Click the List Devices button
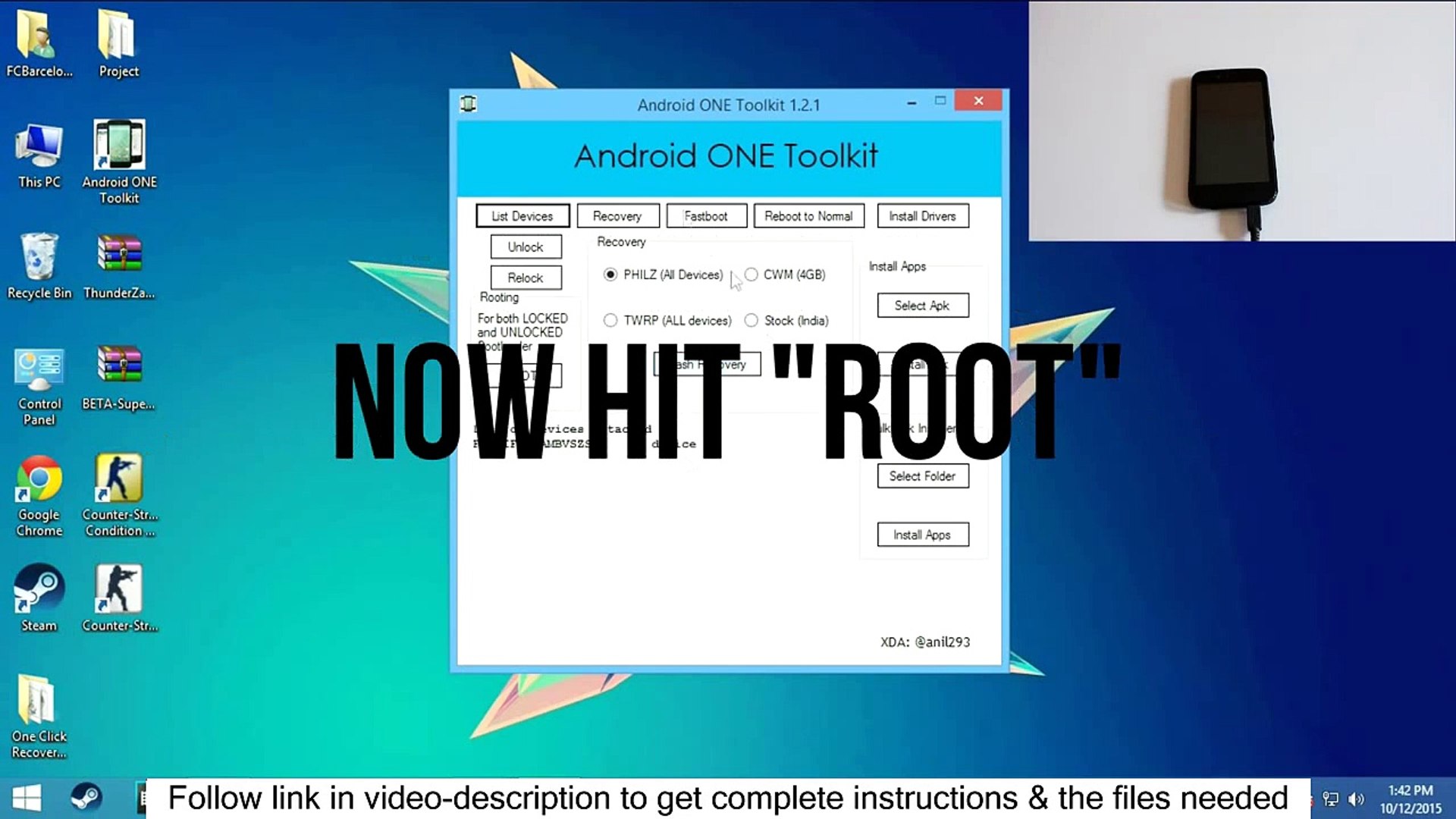 (522, 216)
